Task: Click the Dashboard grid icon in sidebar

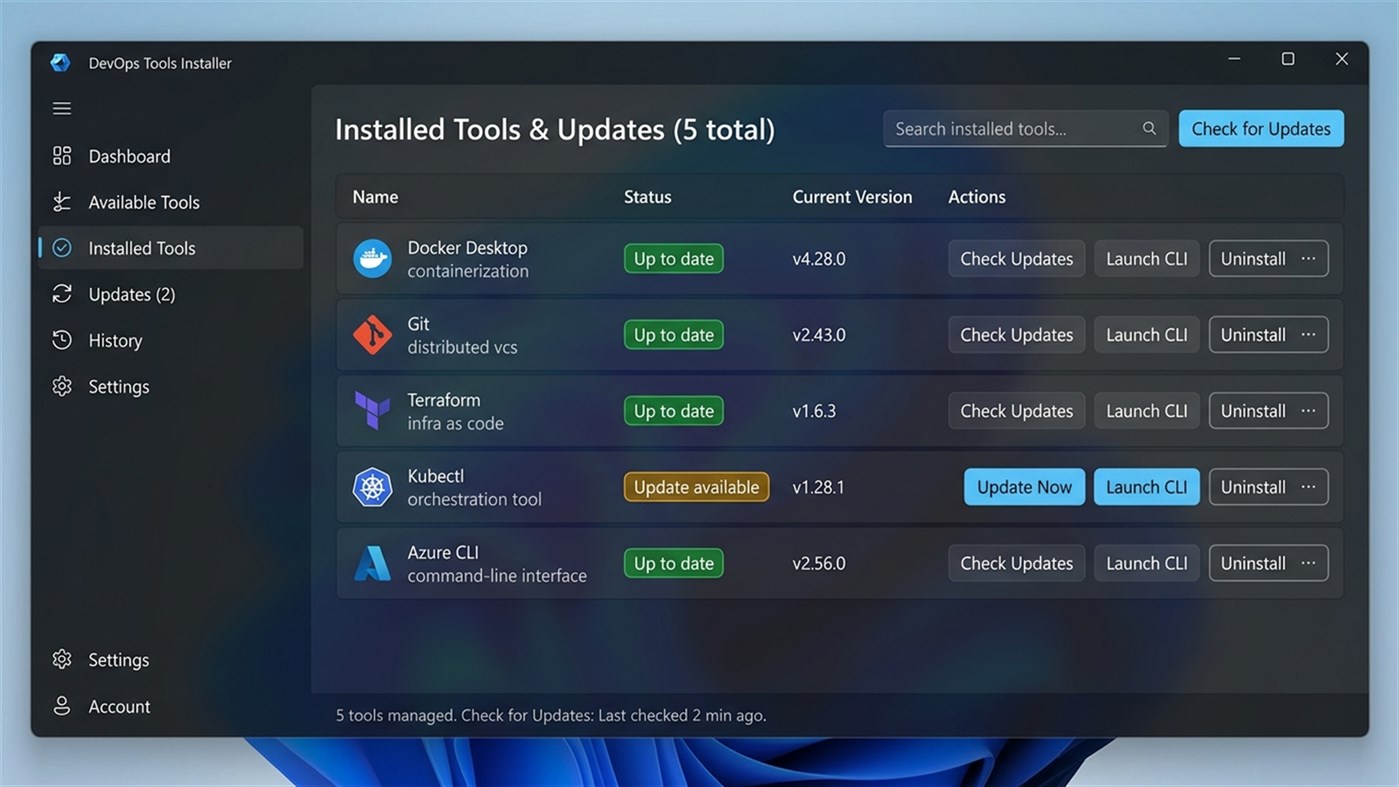Action: [62, 156]
